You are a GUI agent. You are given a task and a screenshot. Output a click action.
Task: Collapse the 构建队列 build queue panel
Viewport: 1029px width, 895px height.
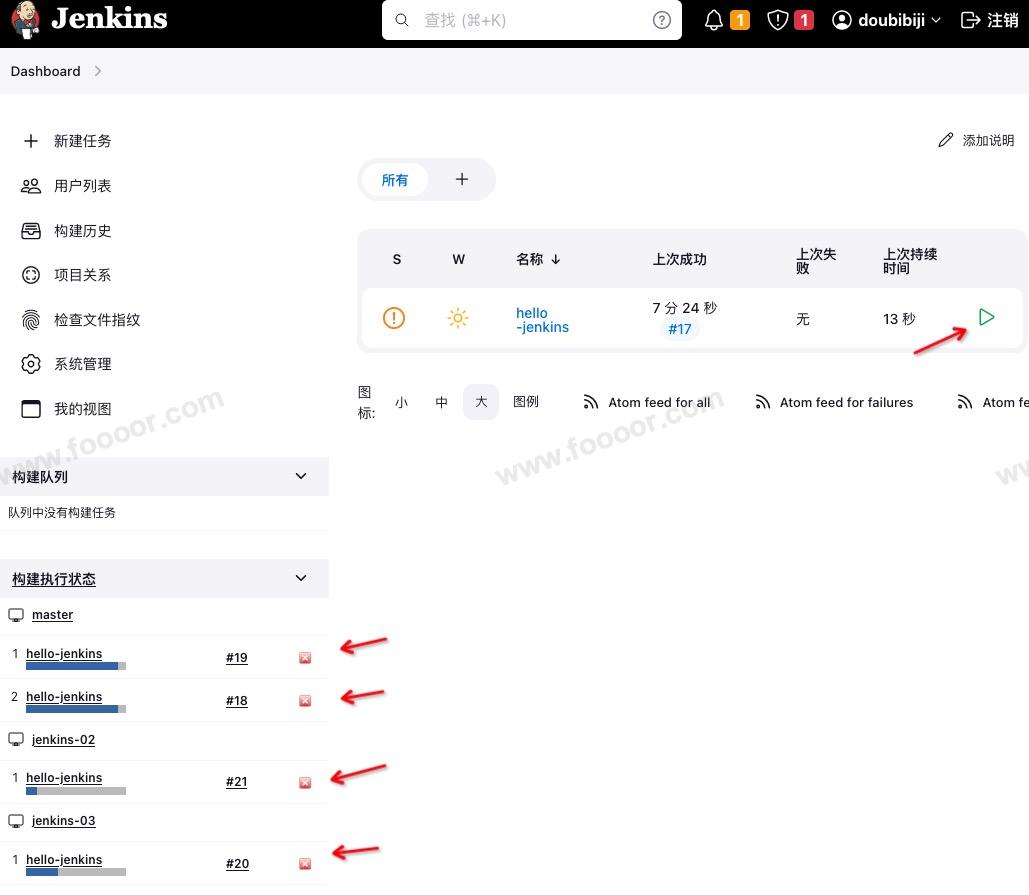301,477
